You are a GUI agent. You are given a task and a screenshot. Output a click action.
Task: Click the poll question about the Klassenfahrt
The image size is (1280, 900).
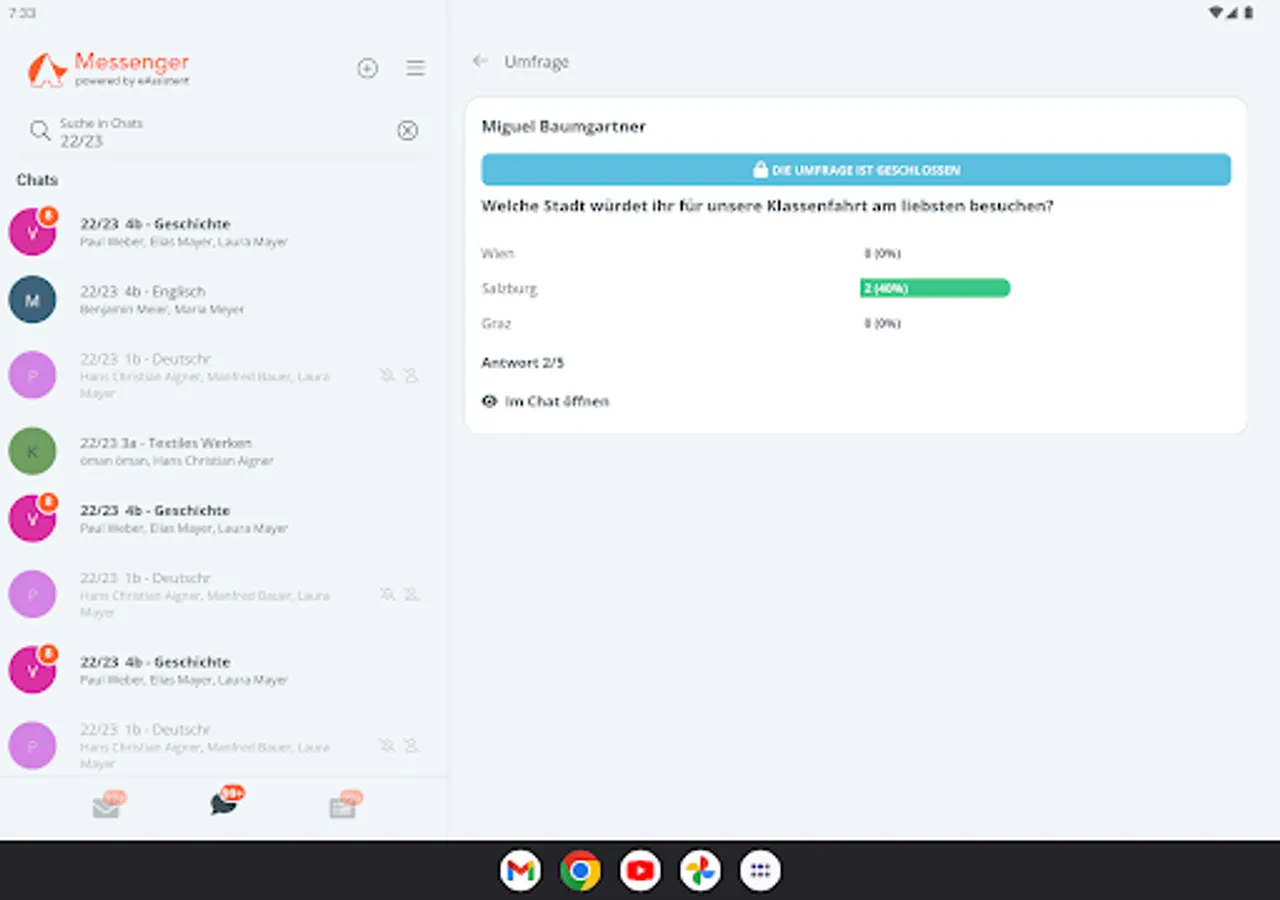click(767, 206)
